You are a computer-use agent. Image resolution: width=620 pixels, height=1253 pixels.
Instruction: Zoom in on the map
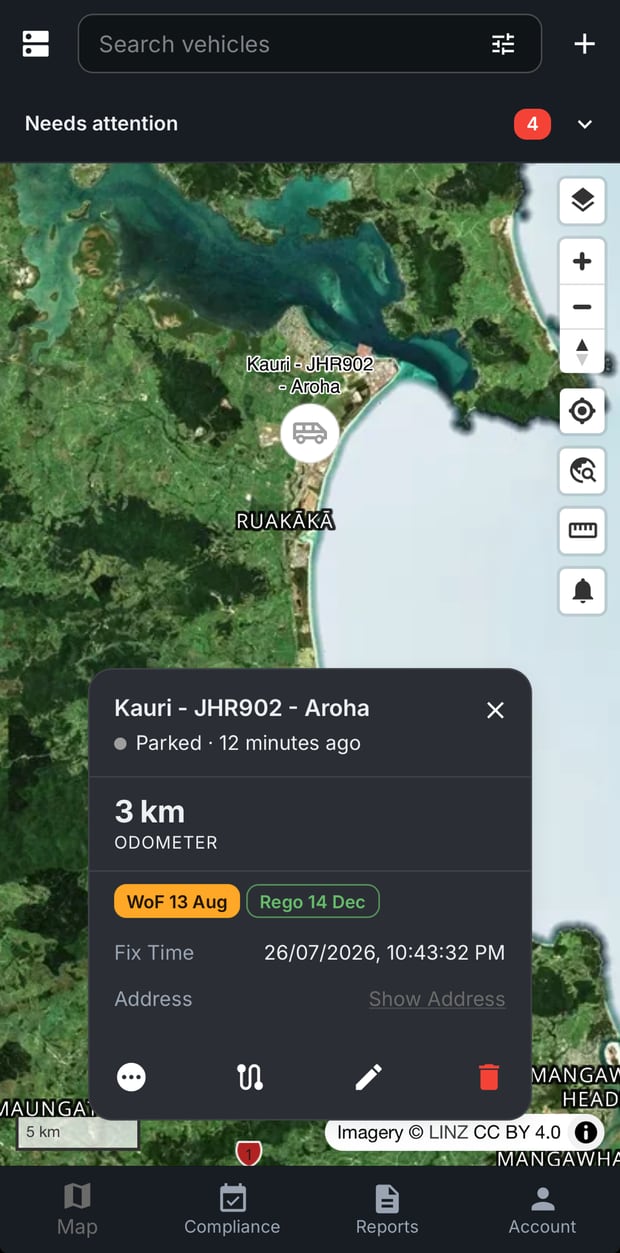pyautogui.click(x=582, y=262)
